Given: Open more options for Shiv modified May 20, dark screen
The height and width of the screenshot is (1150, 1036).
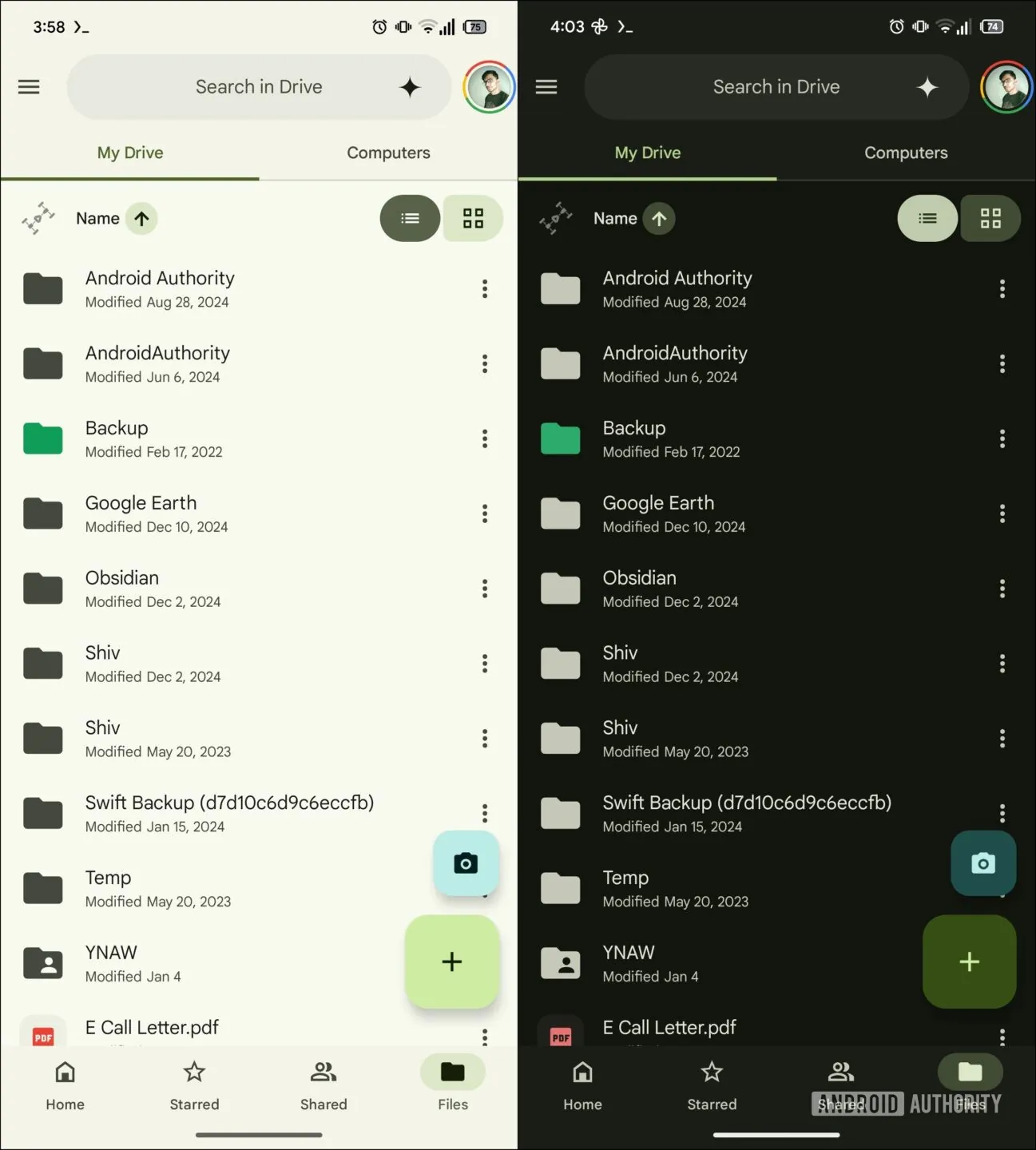Looking at the screenshot, I should [1002, 738].
